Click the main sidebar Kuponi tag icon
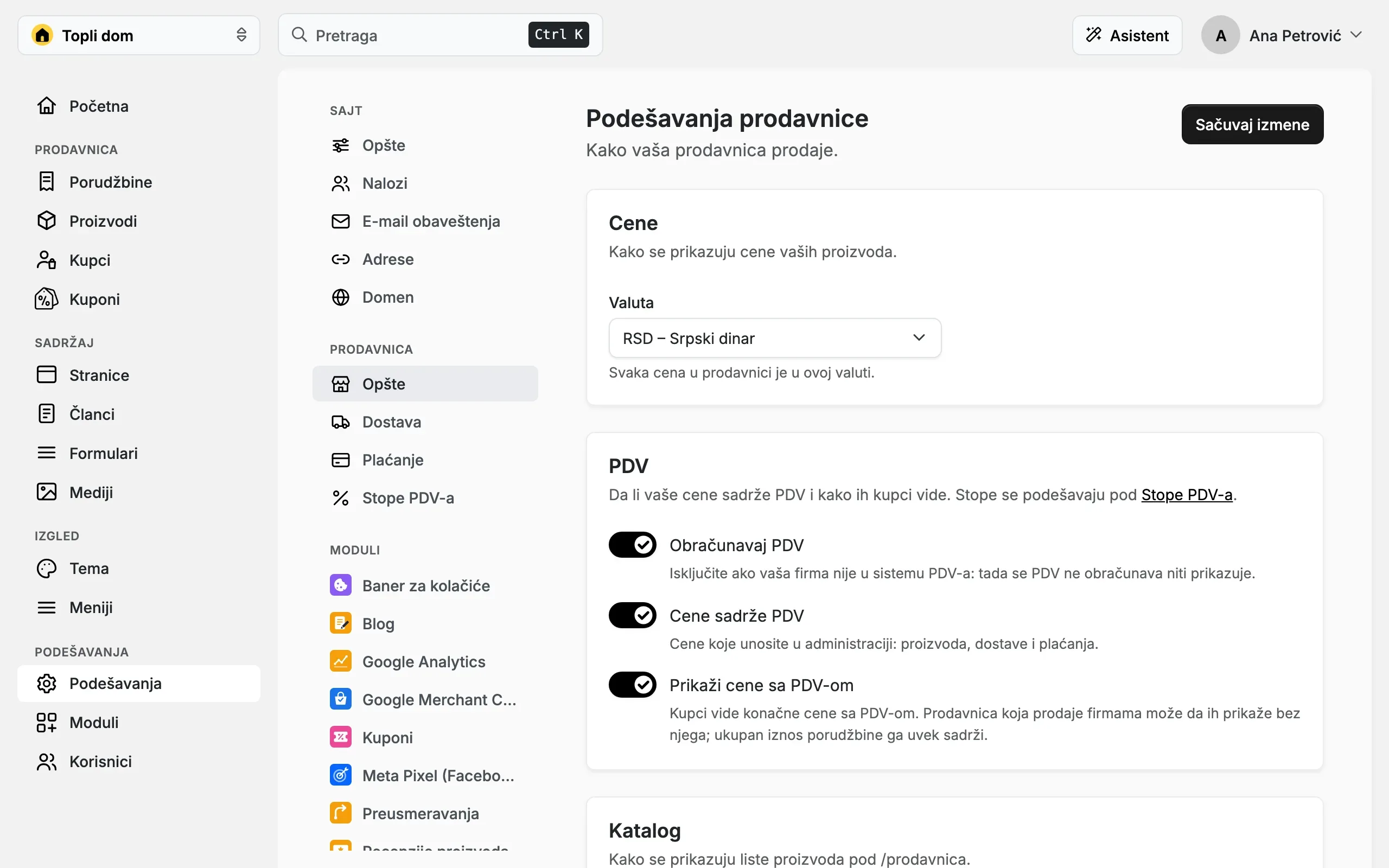Screen dimensions: 1389x868 [47, 298]
